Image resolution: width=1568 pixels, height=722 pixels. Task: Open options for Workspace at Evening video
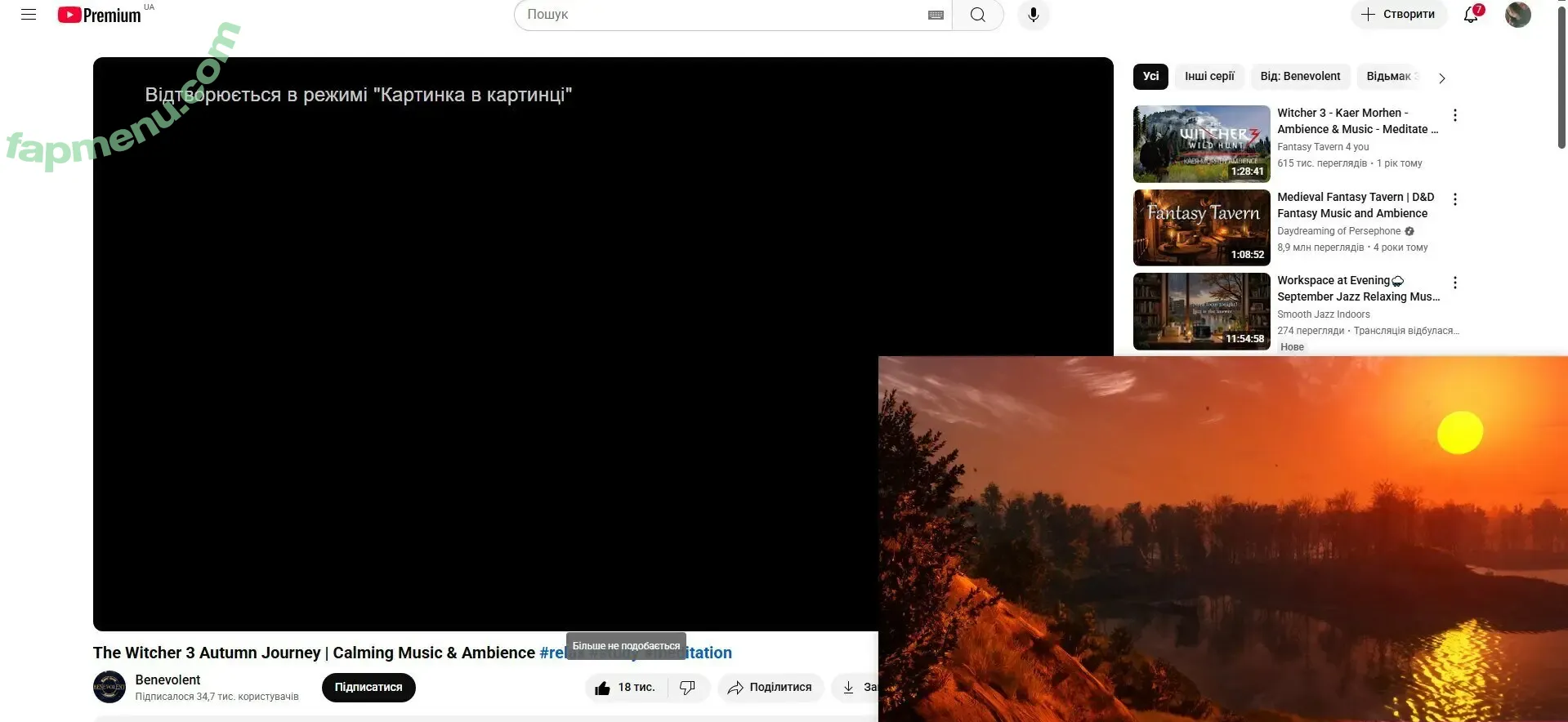tap(1454, 283)
